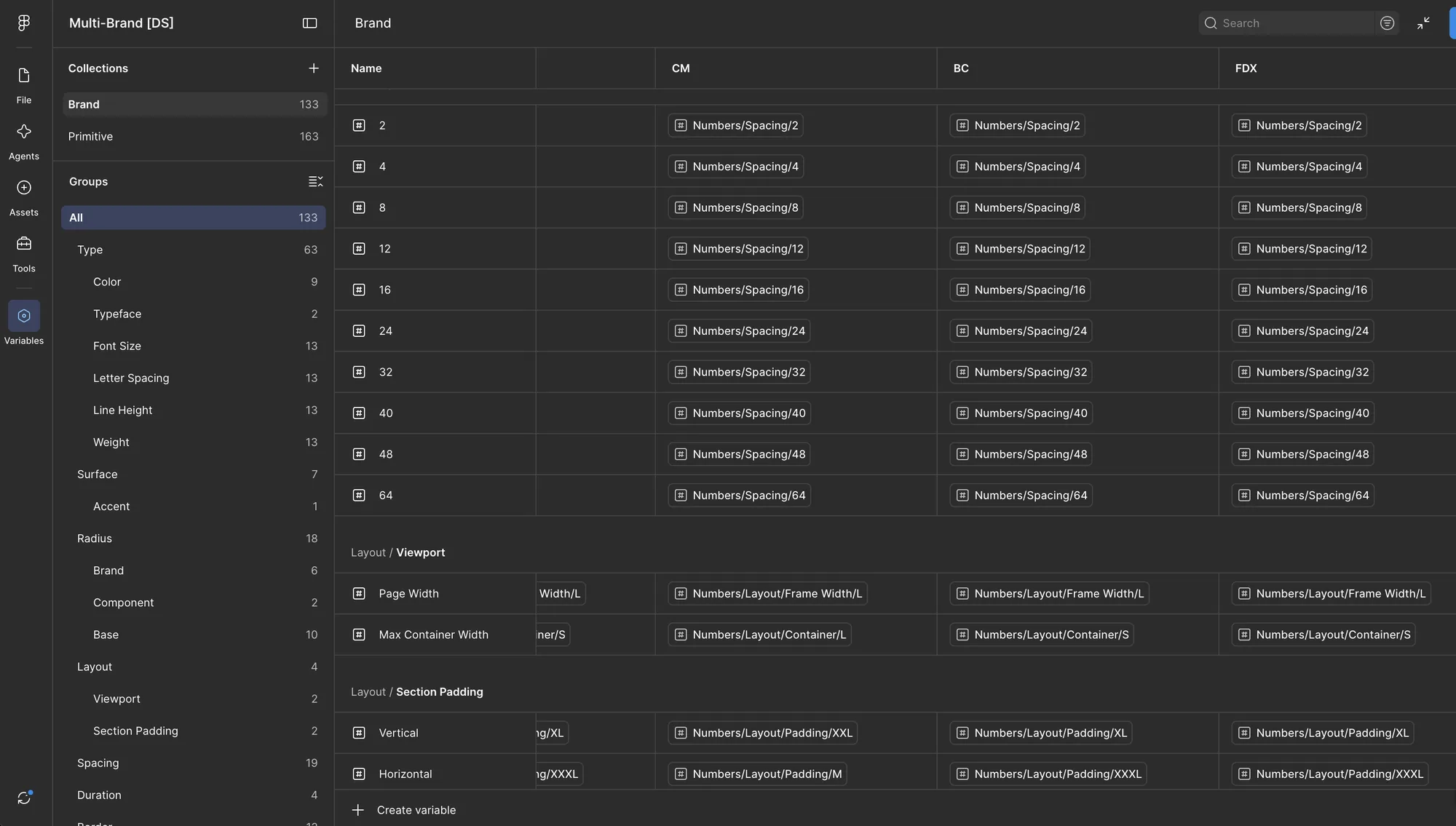Click CM value Numbers/Spacing/12
The image size is (1456, 826).
click(x=738, y=249)
